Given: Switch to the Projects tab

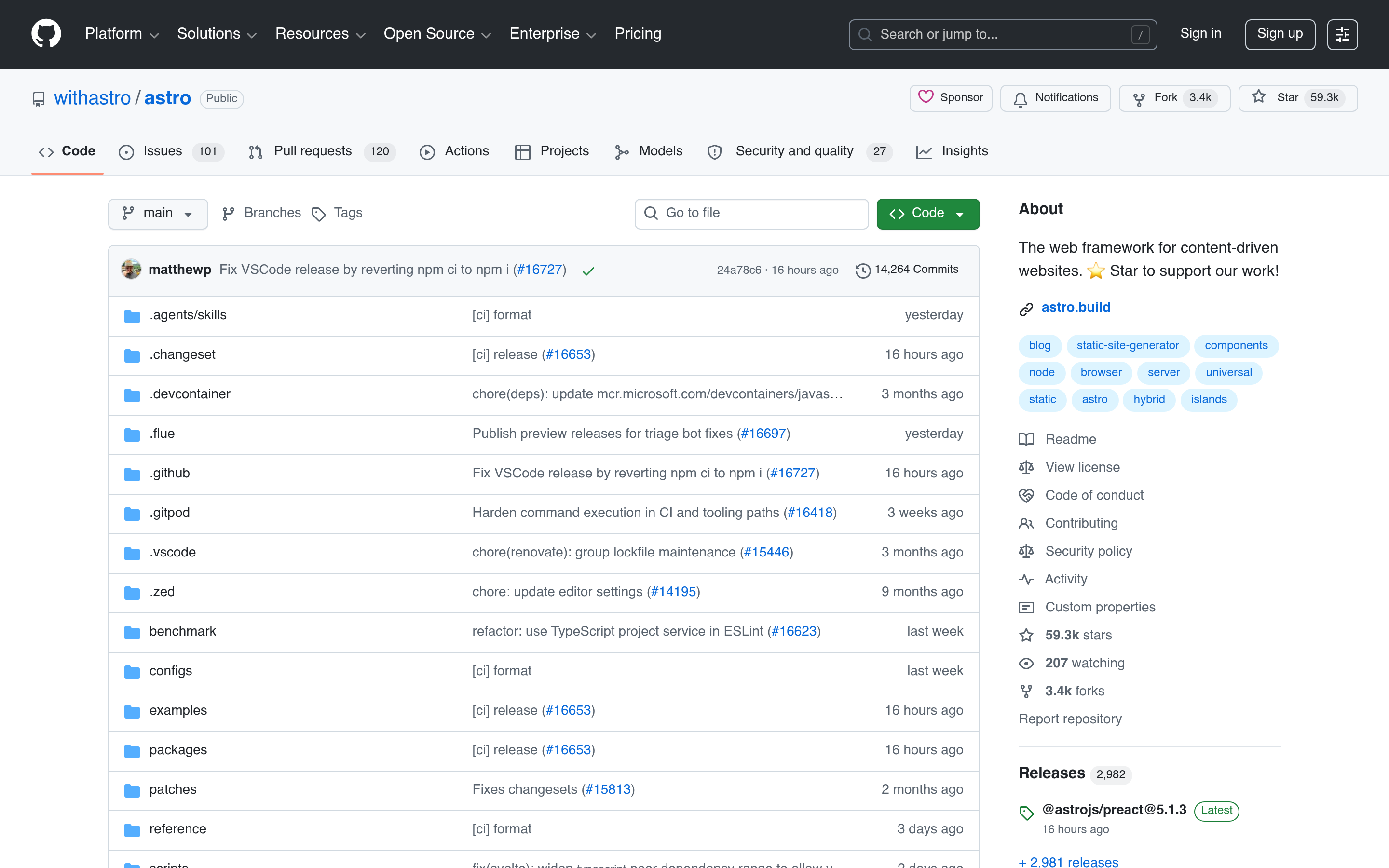Looking at the screenshot, I should tap(552, 151).
